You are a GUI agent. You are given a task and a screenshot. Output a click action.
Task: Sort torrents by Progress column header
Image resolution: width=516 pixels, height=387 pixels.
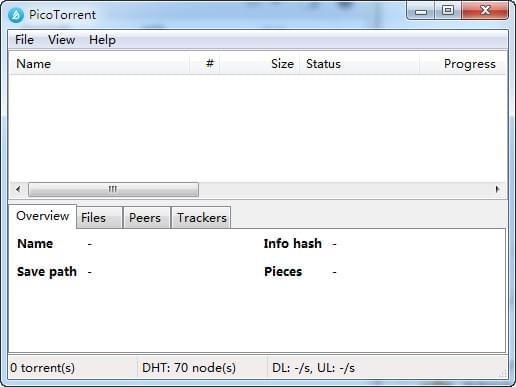[x=463, y=64]
